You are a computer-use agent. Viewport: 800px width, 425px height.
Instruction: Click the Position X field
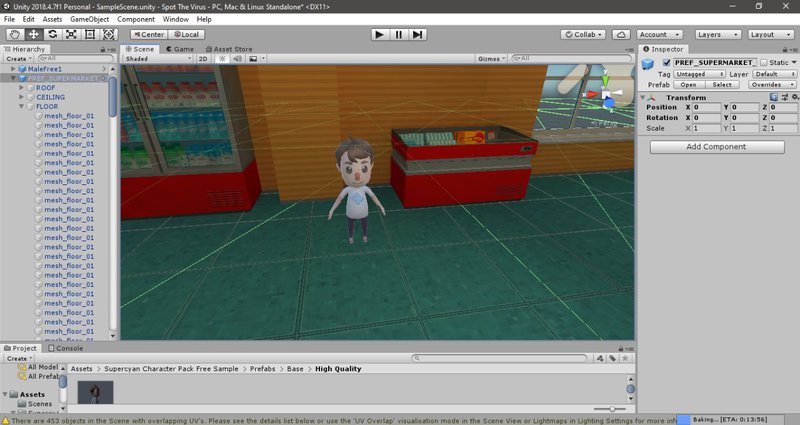(x=706, y=107)
